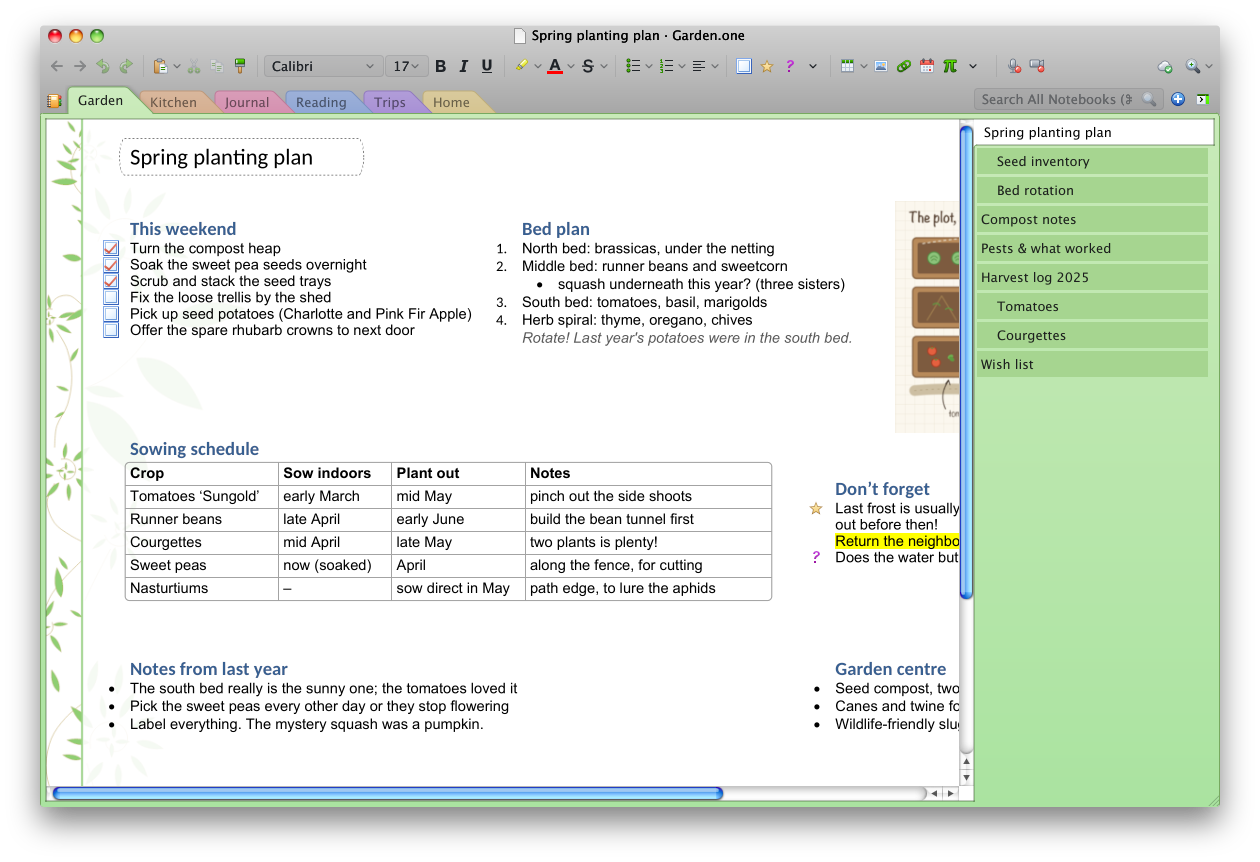Insert a picture
This screenshot has width=1260, height=862.
881,66
